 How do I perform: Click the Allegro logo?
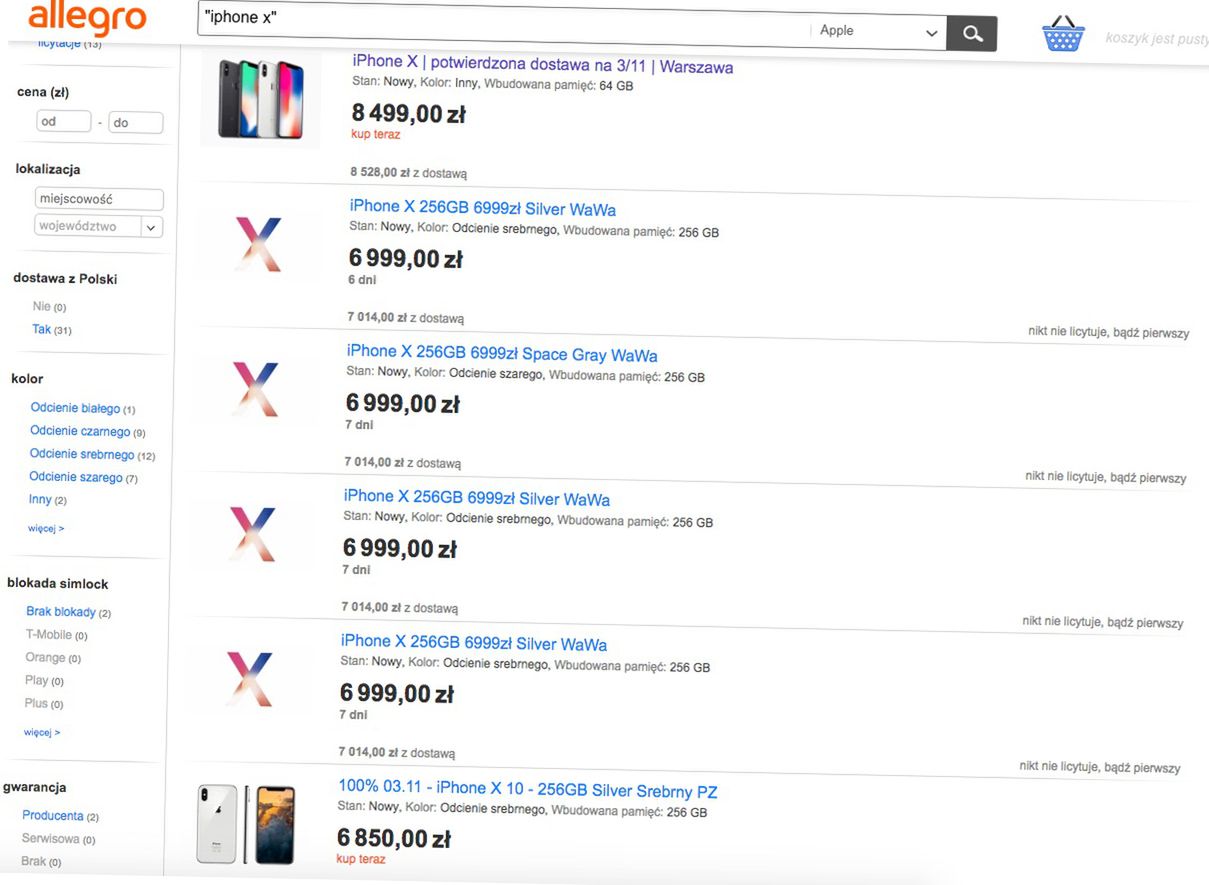pos(87,18)
